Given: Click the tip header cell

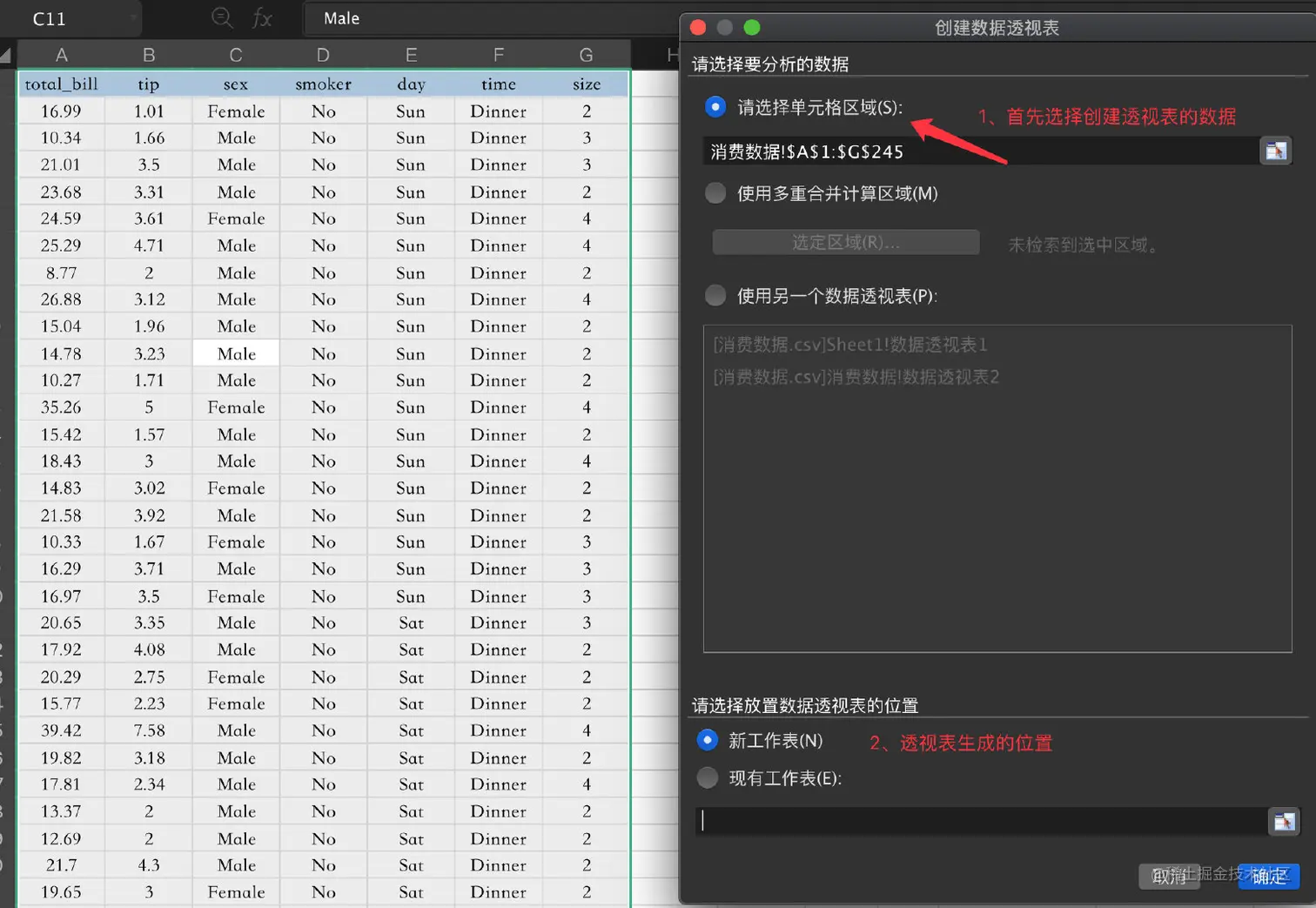Looking at the screenshot, I should pos(149,84).
